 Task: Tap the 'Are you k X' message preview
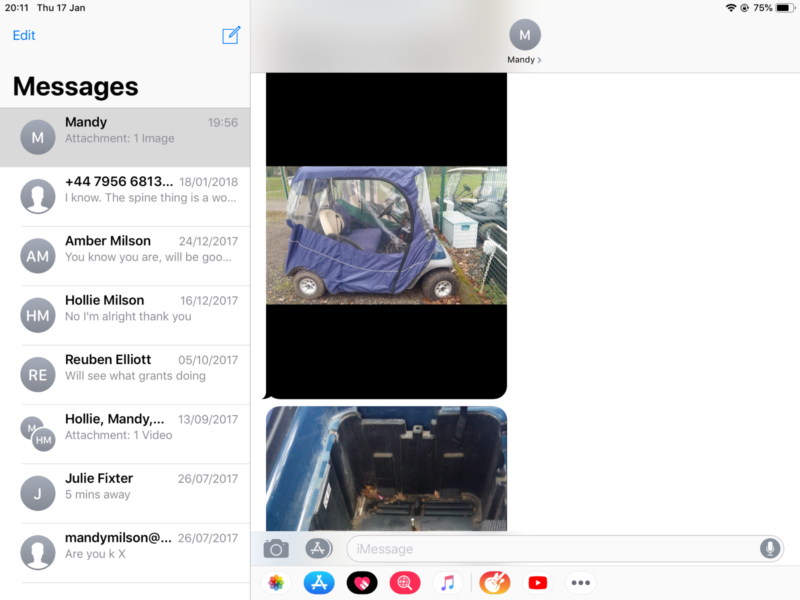click(x=95, y=554)
